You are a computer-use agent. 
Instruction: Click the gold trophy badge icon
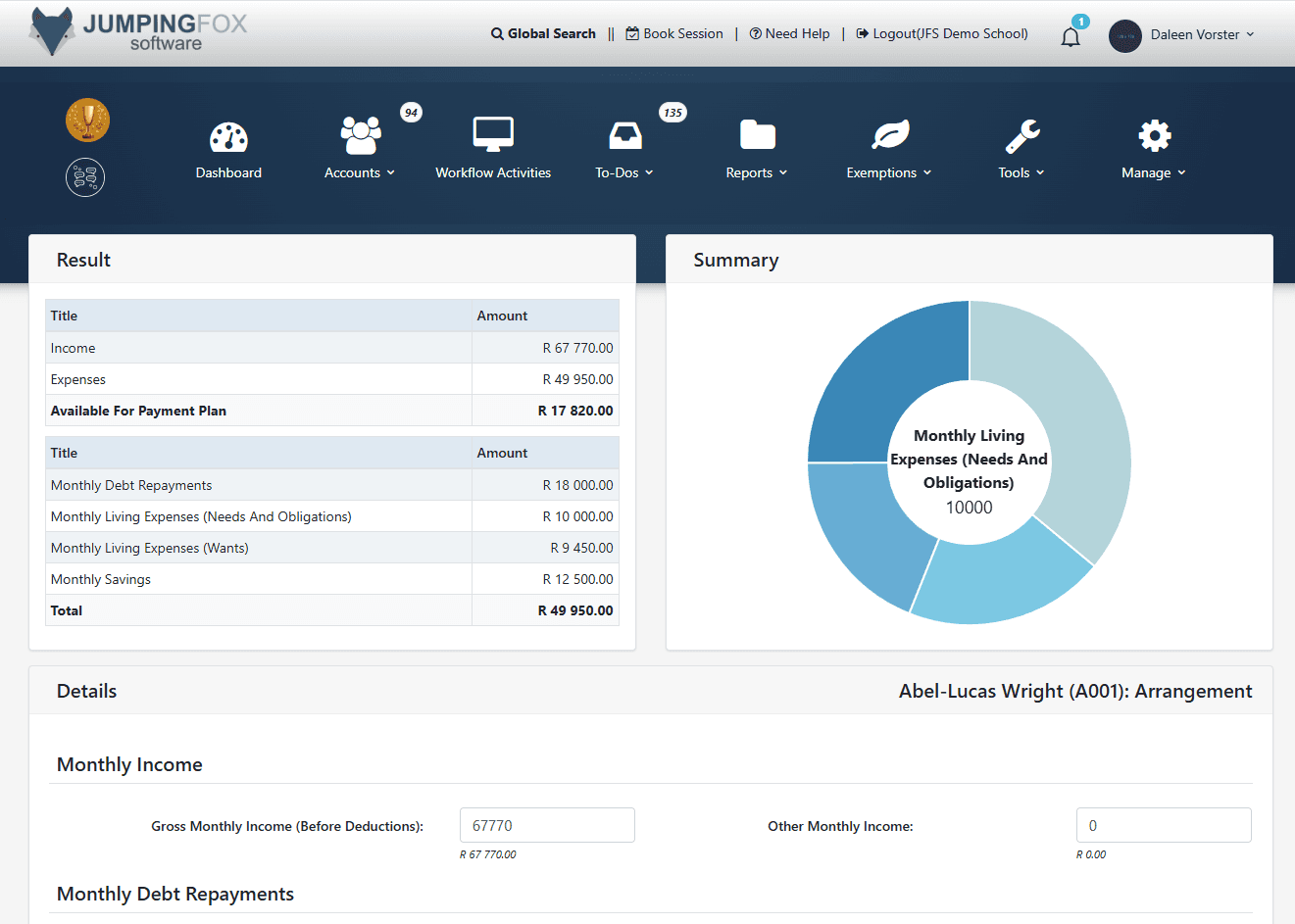click(x=87, y=121)
